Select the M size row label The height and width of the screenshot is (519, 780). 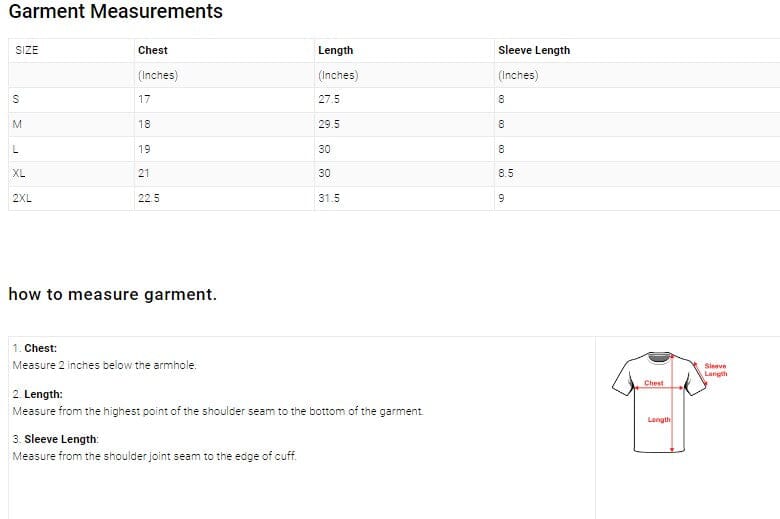[x=17, y=124]
